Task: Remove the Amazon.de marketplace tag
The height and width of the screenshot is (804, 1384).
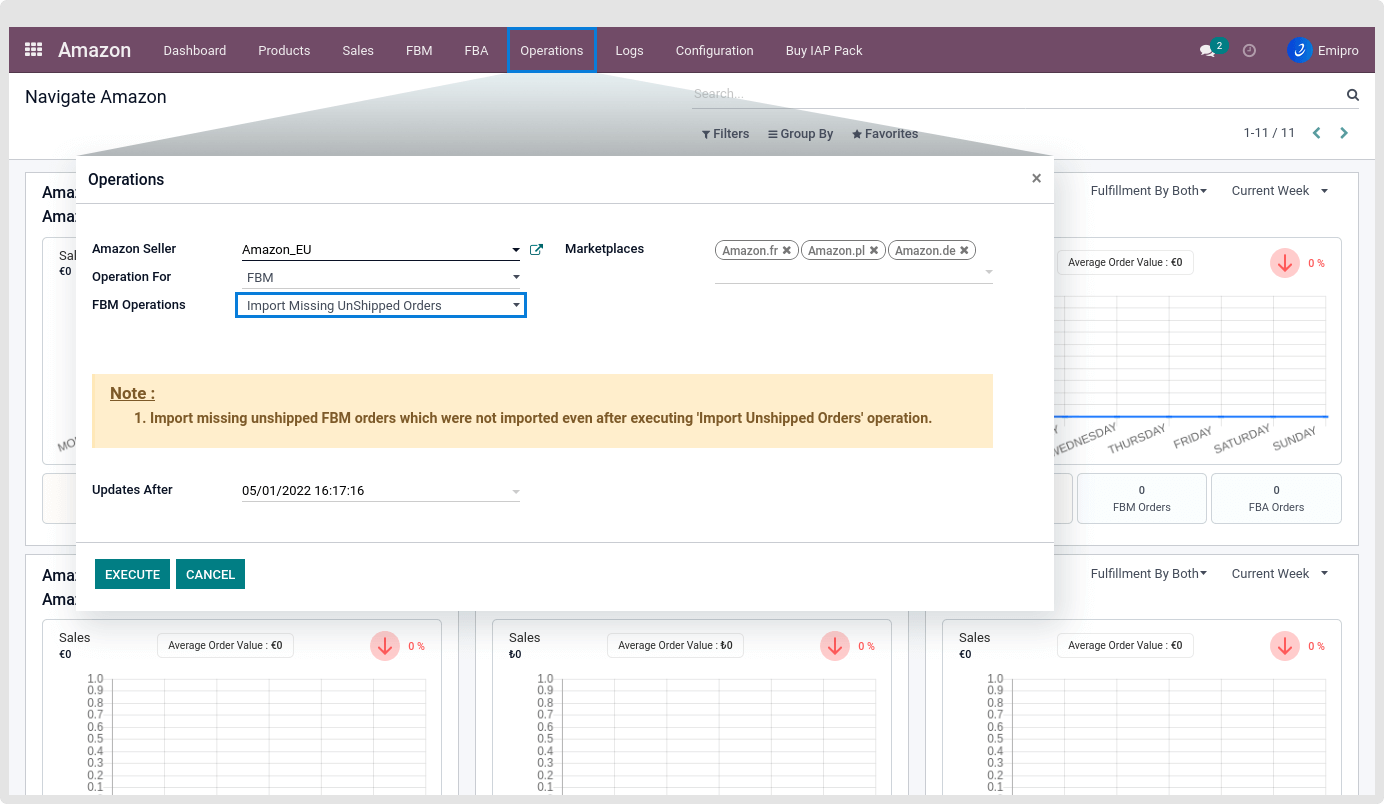Action: tap(964, 251)
